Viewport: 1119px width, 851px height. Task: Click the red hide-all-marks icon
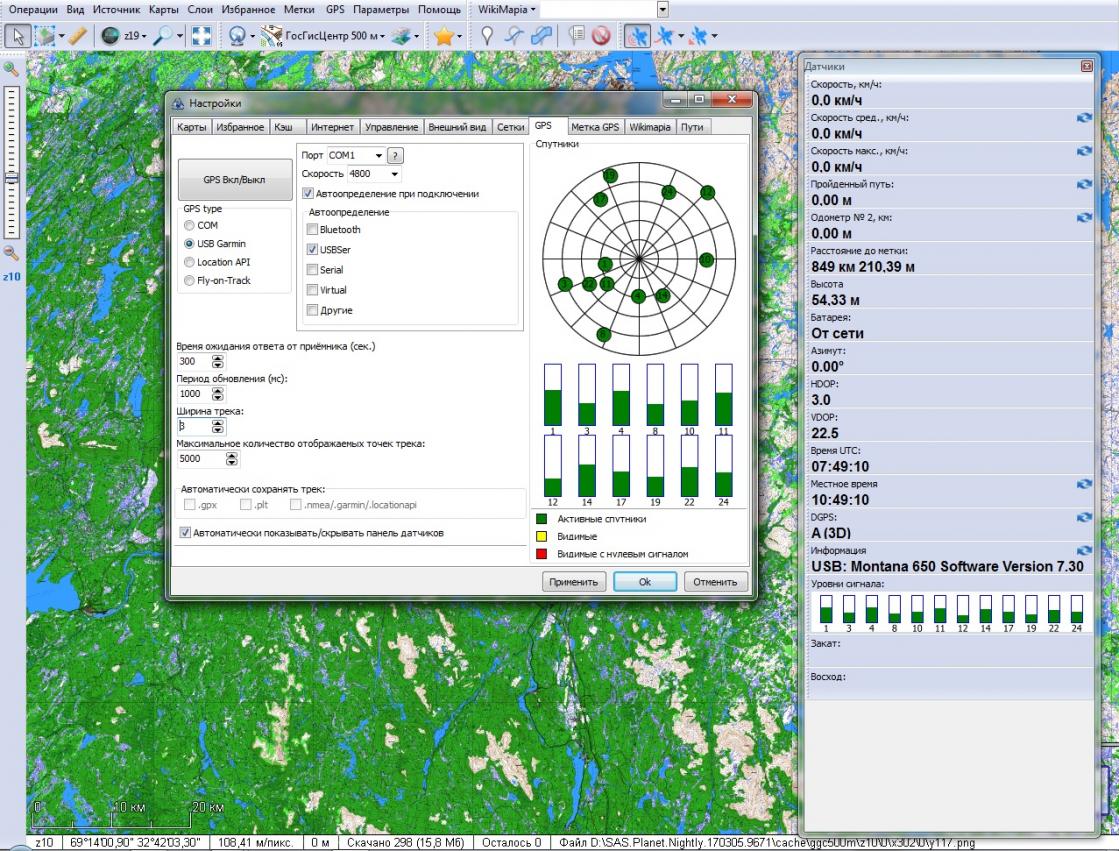tap(600, 35)
